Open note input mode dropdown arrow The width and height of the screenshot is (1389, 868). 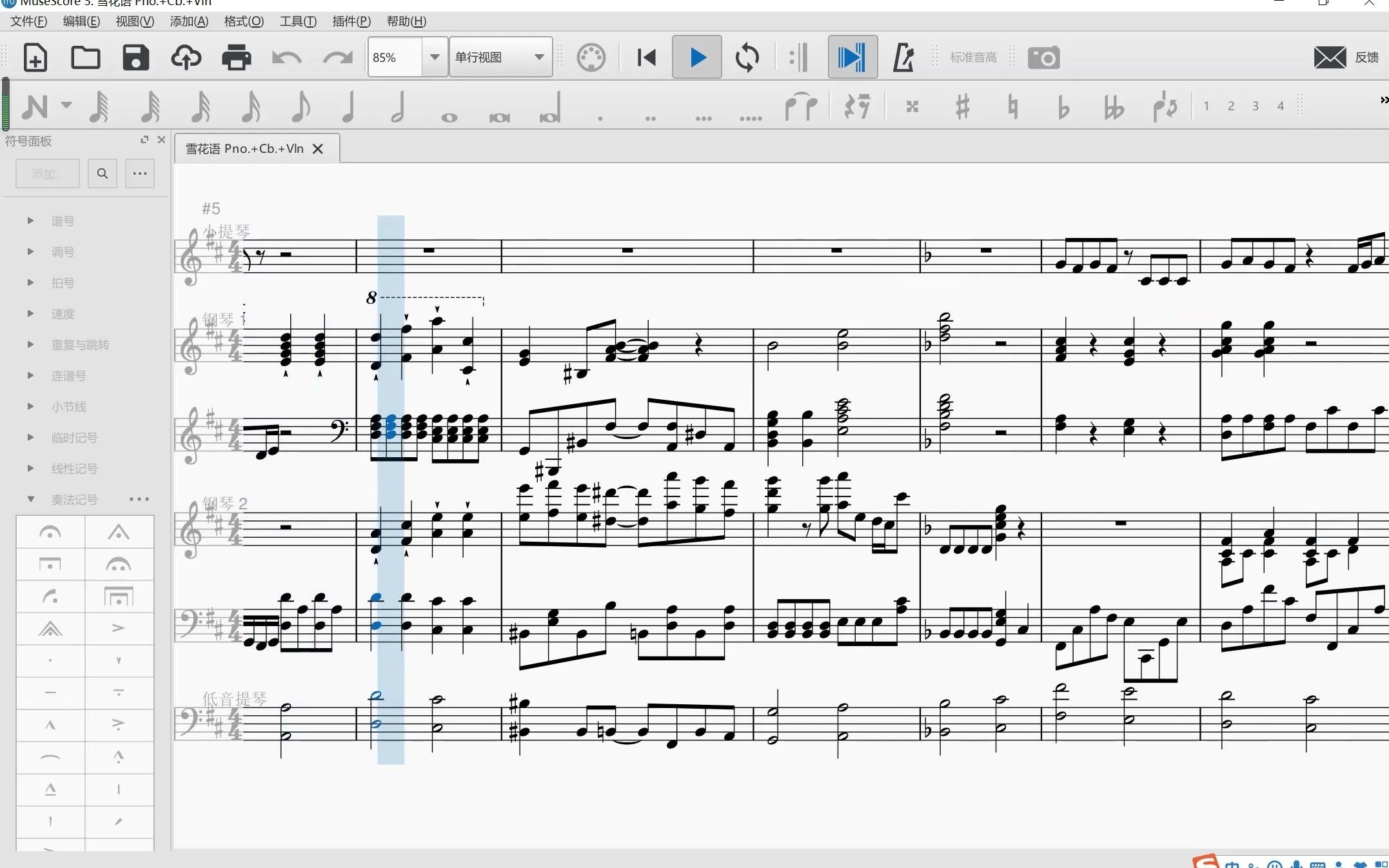66,104
